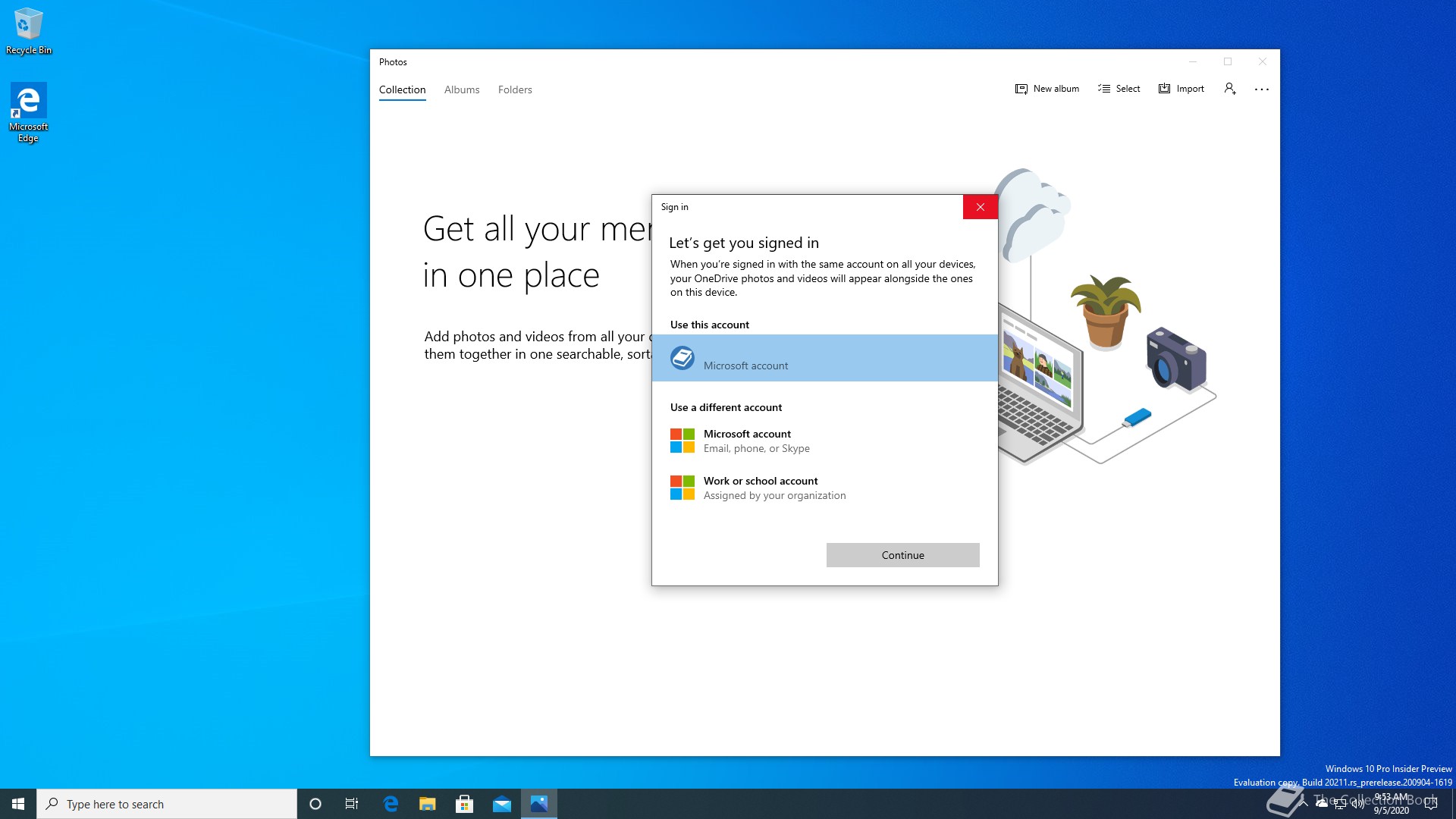
Task: Select the existing Microsoft account under Use this account
Action: tap(825, 358)
